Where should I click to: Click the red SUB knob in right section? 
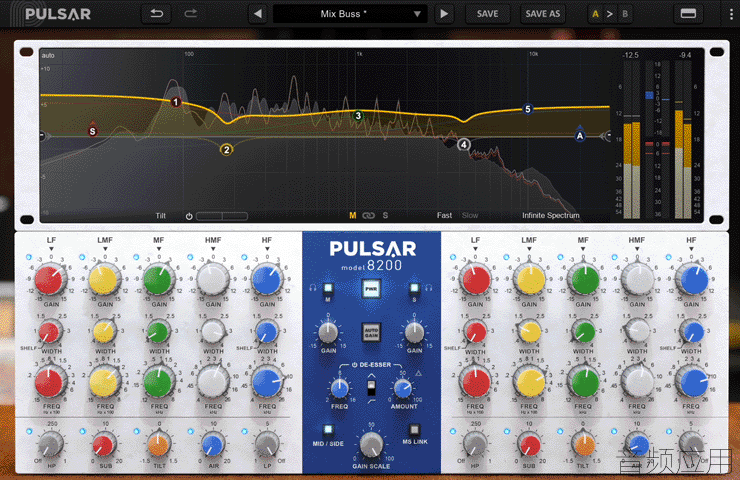(530, 446)
